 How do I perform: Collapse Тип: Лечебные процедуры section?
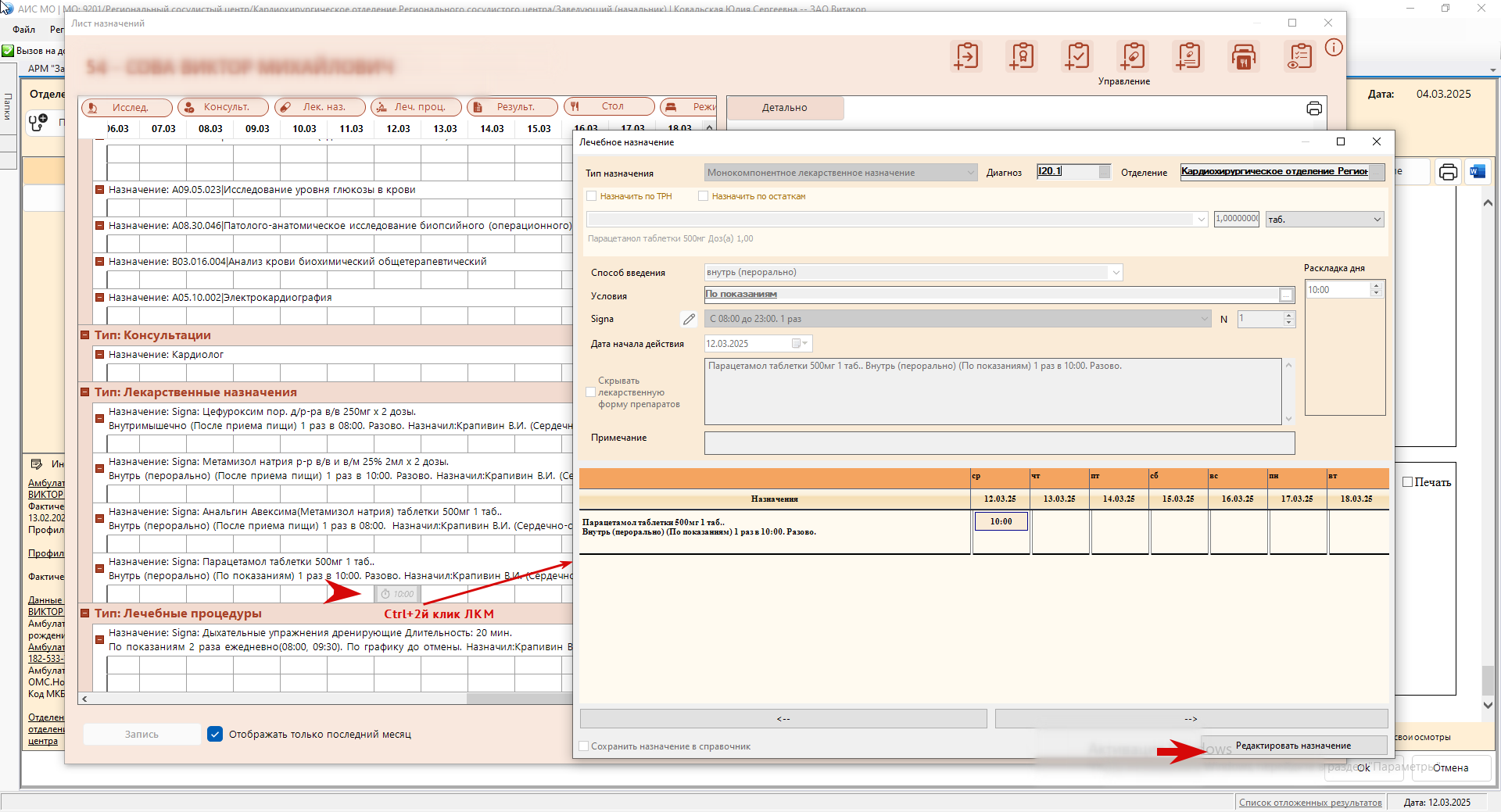[85, 613]
